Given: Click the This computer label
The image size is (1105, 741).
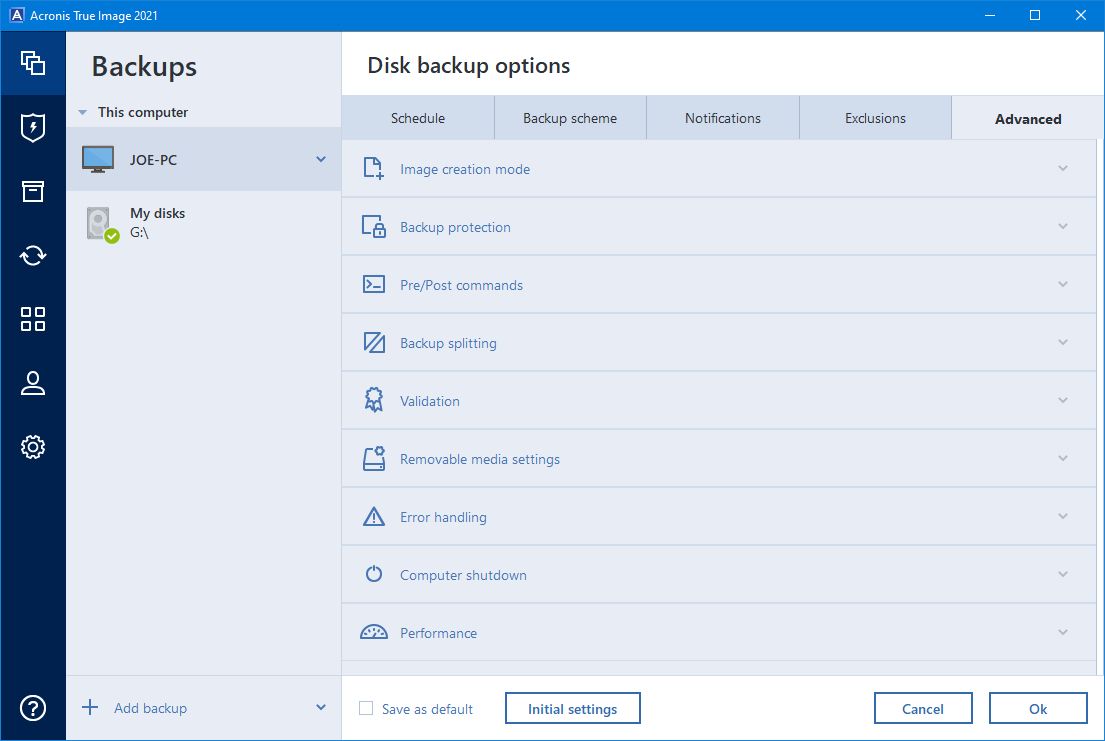Looking at the screenshot, I should [143, 112].
